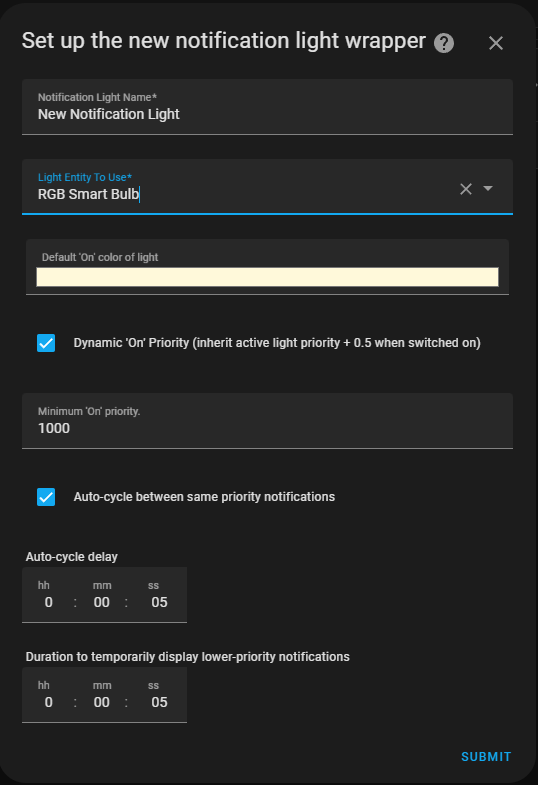Set lower-priority display duration seconds field
The image size is (538, 785).
(159, 702)
